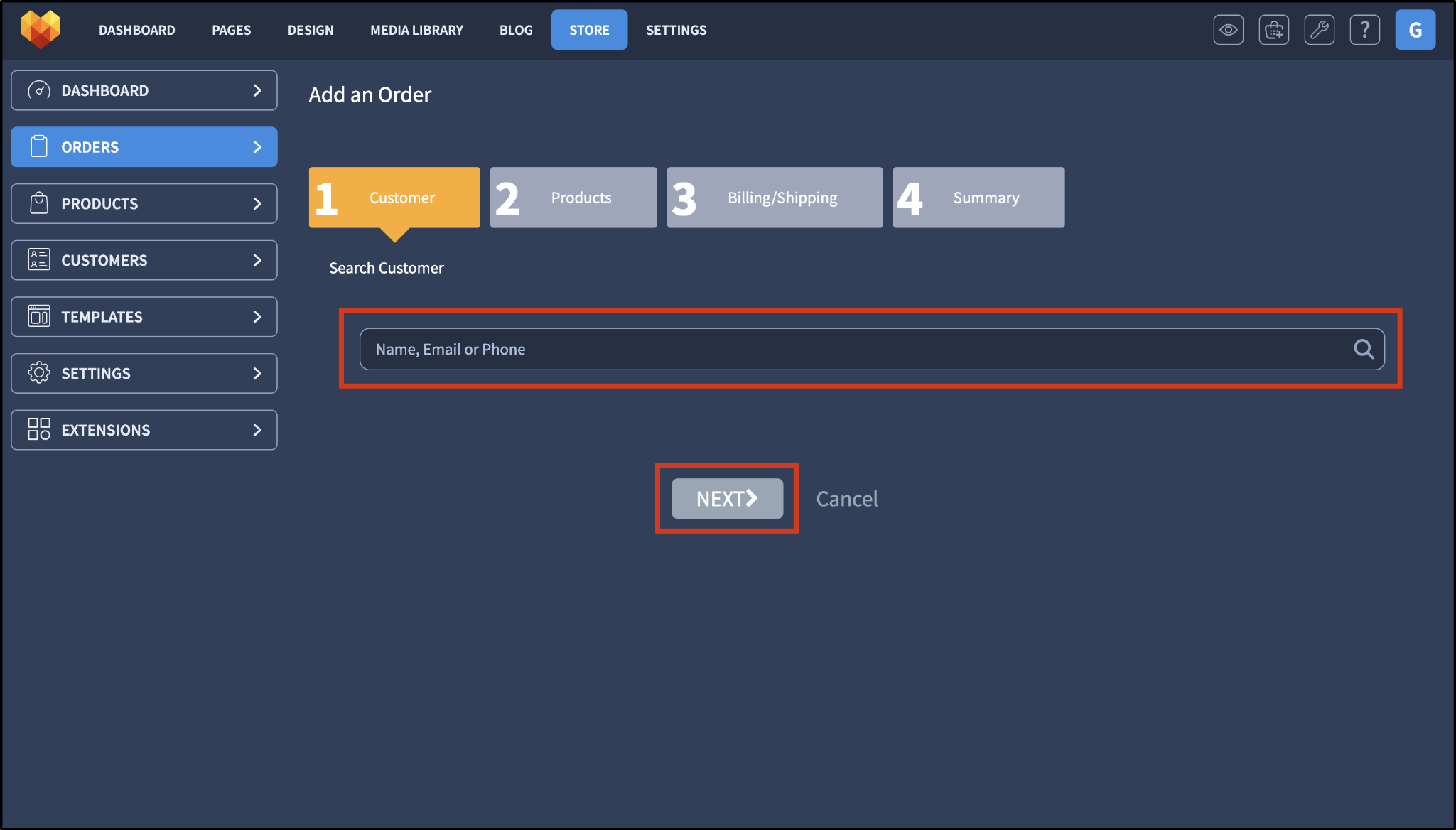
Task: Click the Customers contact list icon
Action: [x=39, y=259]
